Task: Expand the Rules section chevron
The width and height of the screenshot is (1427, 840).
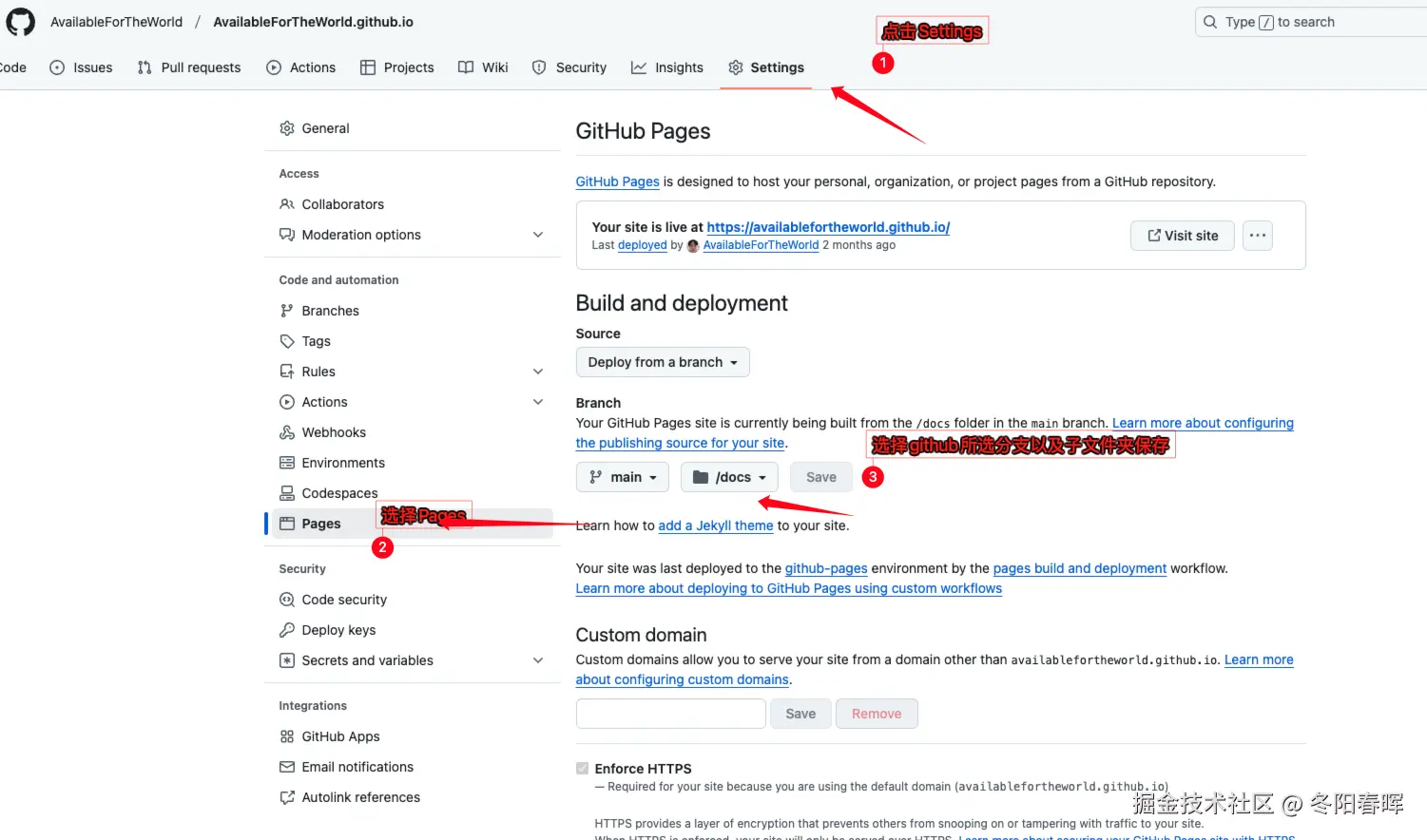Action: tap(538, 372)
